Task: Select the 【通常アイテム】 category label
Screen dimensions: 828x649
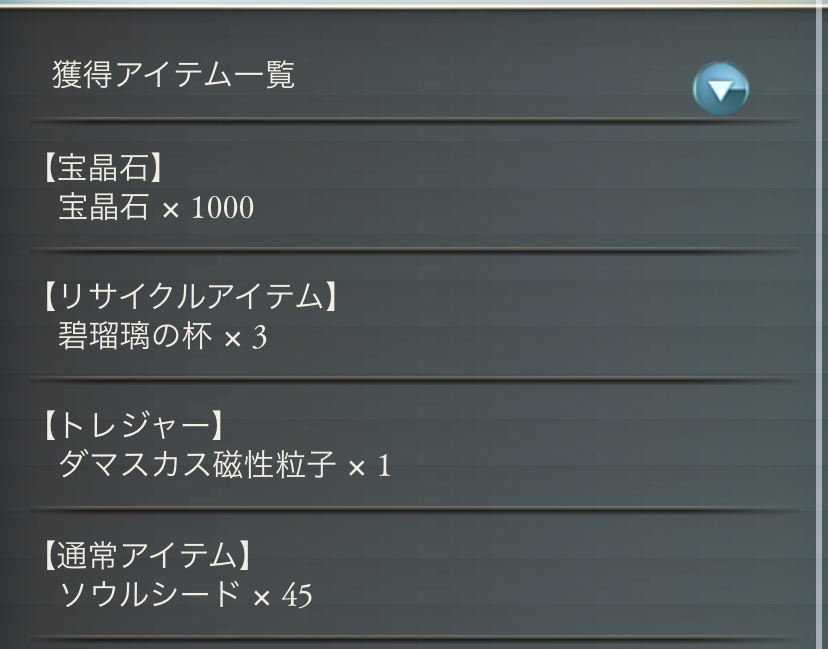Action: coord(145,555)
